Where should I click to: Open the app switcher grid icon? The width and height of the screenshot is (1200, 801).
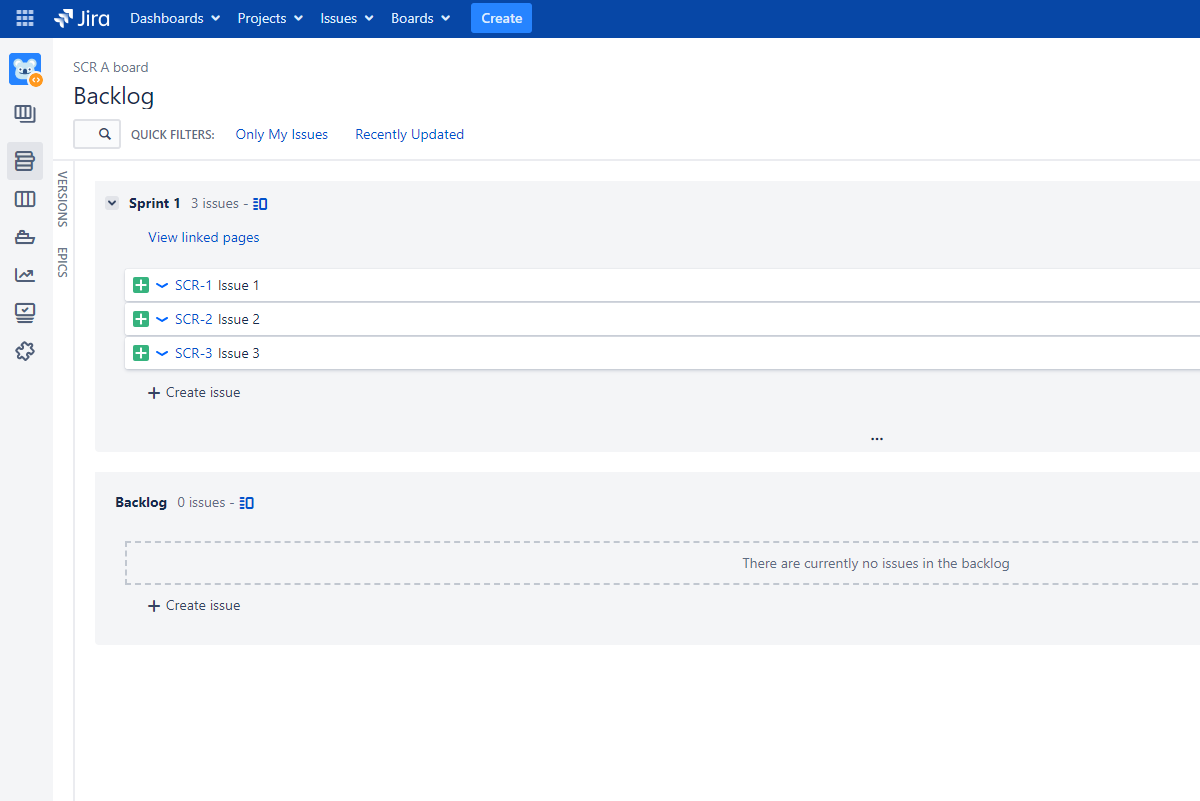click(25, 18)
